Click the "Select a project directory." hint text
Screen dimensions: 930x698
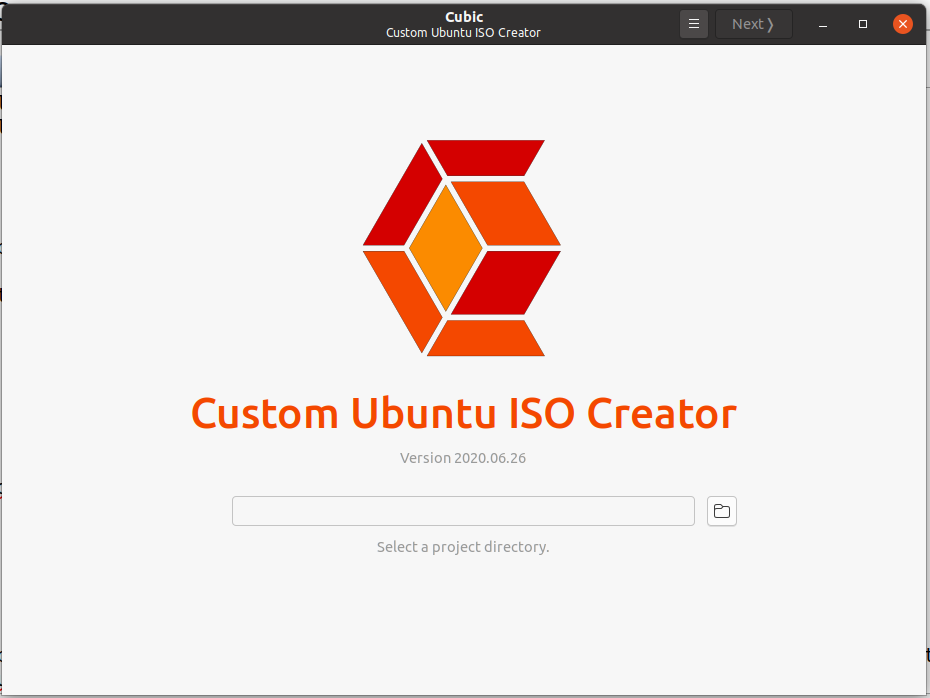[x=462, y=547]
